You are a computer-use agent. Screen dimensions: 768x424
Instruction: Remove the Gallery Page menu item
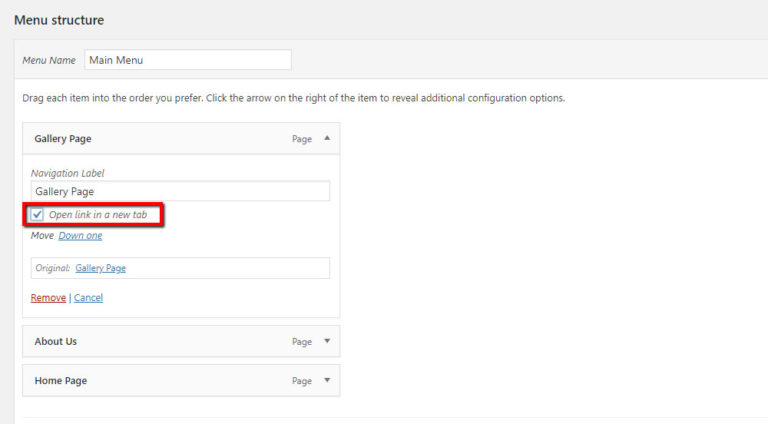coord(48,298)
